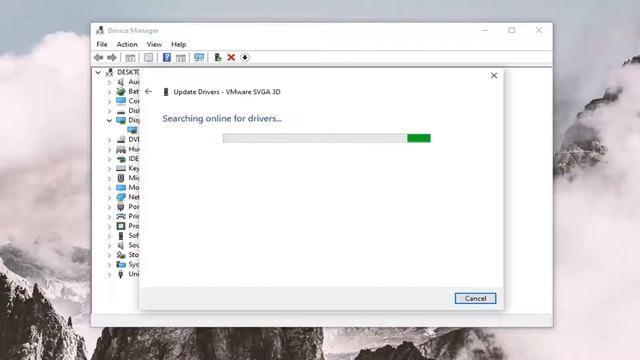The width and height of the screenshot is (640, 360).
Task: Click the Update device driver toolbar icon
Action: coord(218,58)
